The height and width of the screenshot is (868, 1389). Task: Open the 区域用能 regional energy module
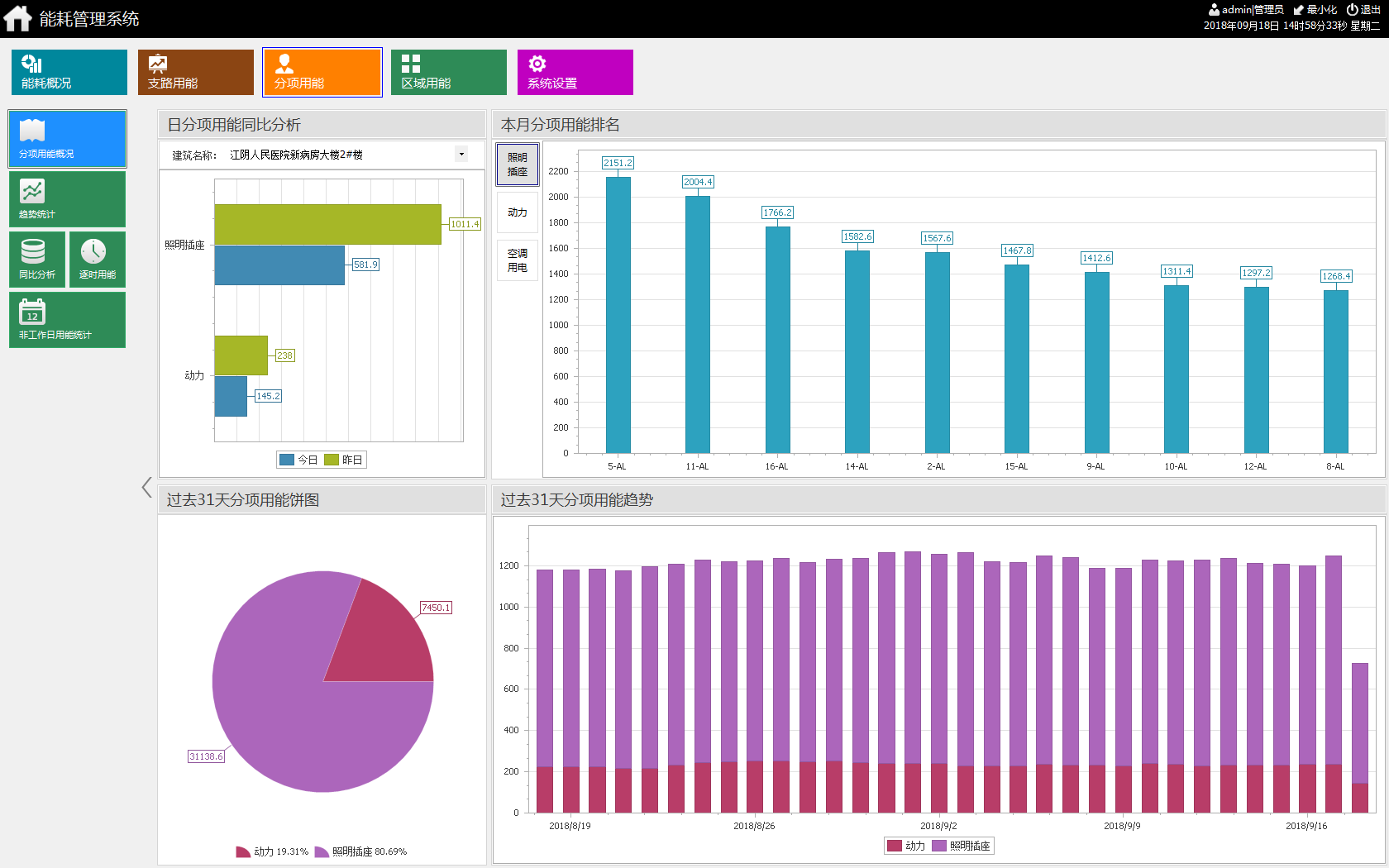(449, 72)
